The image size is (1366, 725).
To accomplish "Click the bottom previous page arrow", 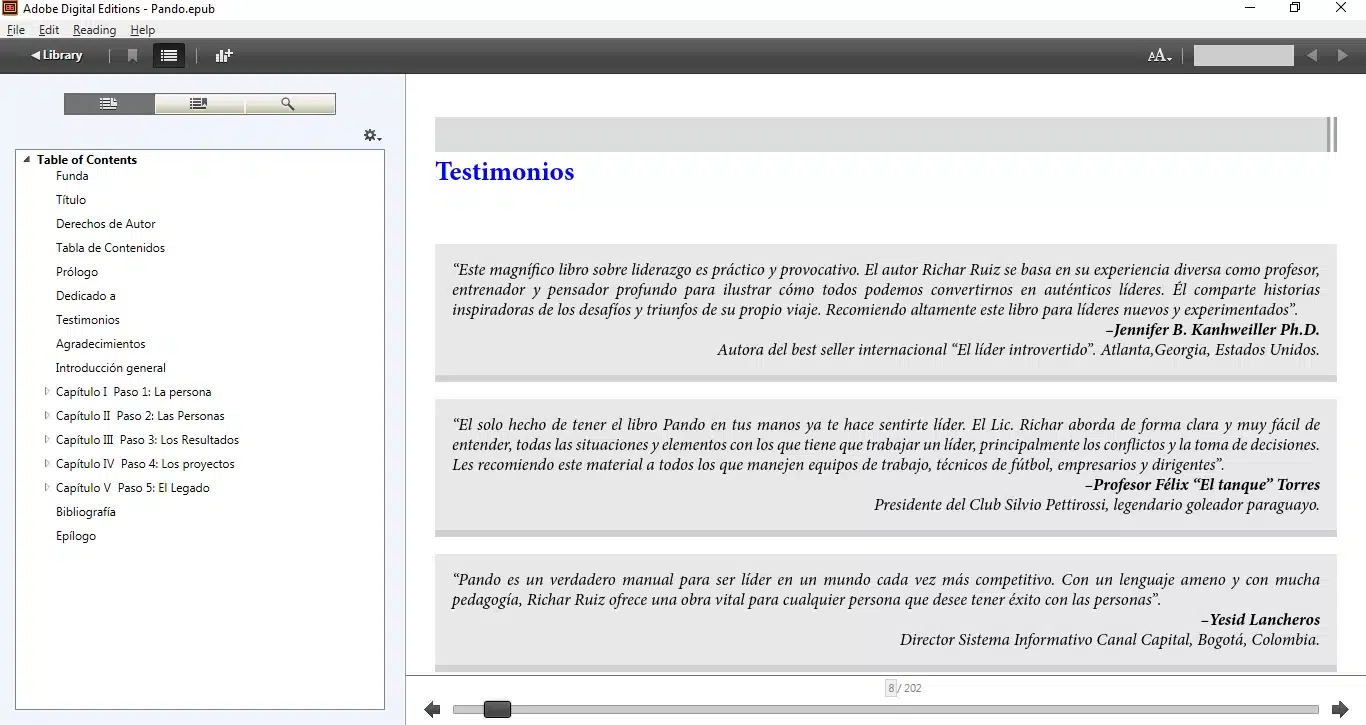I will (432, 710).
